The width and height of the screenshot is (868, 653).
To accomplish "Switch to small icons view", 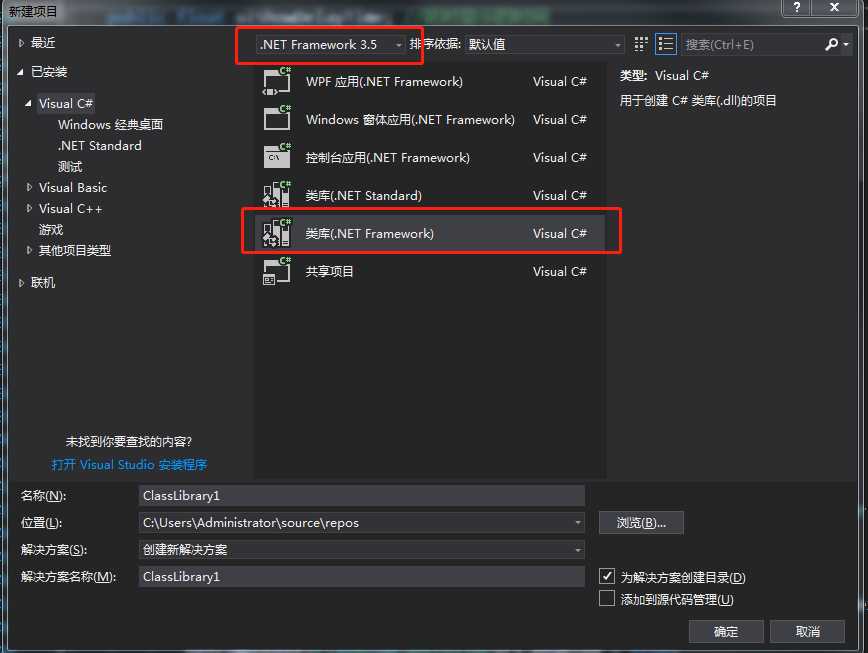I will pyautogui.click(x=640, y=44).
